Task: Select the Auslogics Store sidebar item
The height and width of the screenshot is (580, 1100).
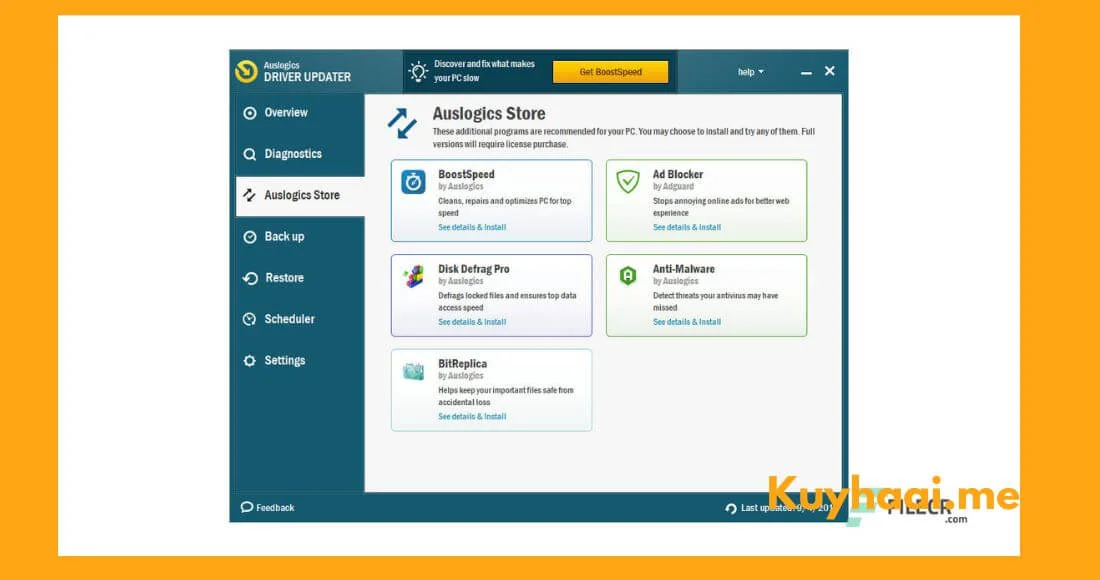Action: (300, 196)
